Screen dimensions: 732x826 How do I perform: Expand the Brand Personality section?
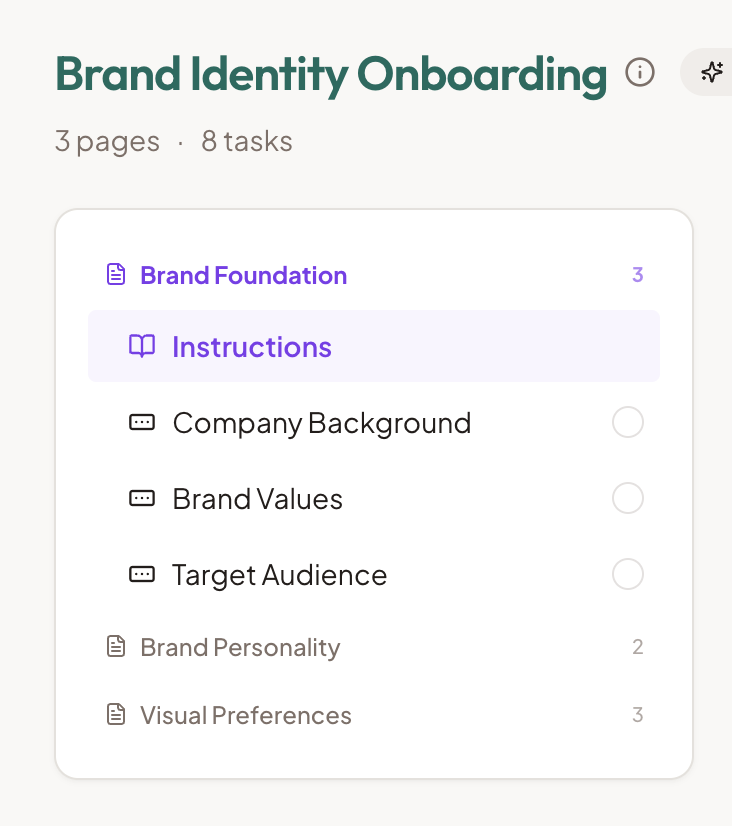pos(240,647)
